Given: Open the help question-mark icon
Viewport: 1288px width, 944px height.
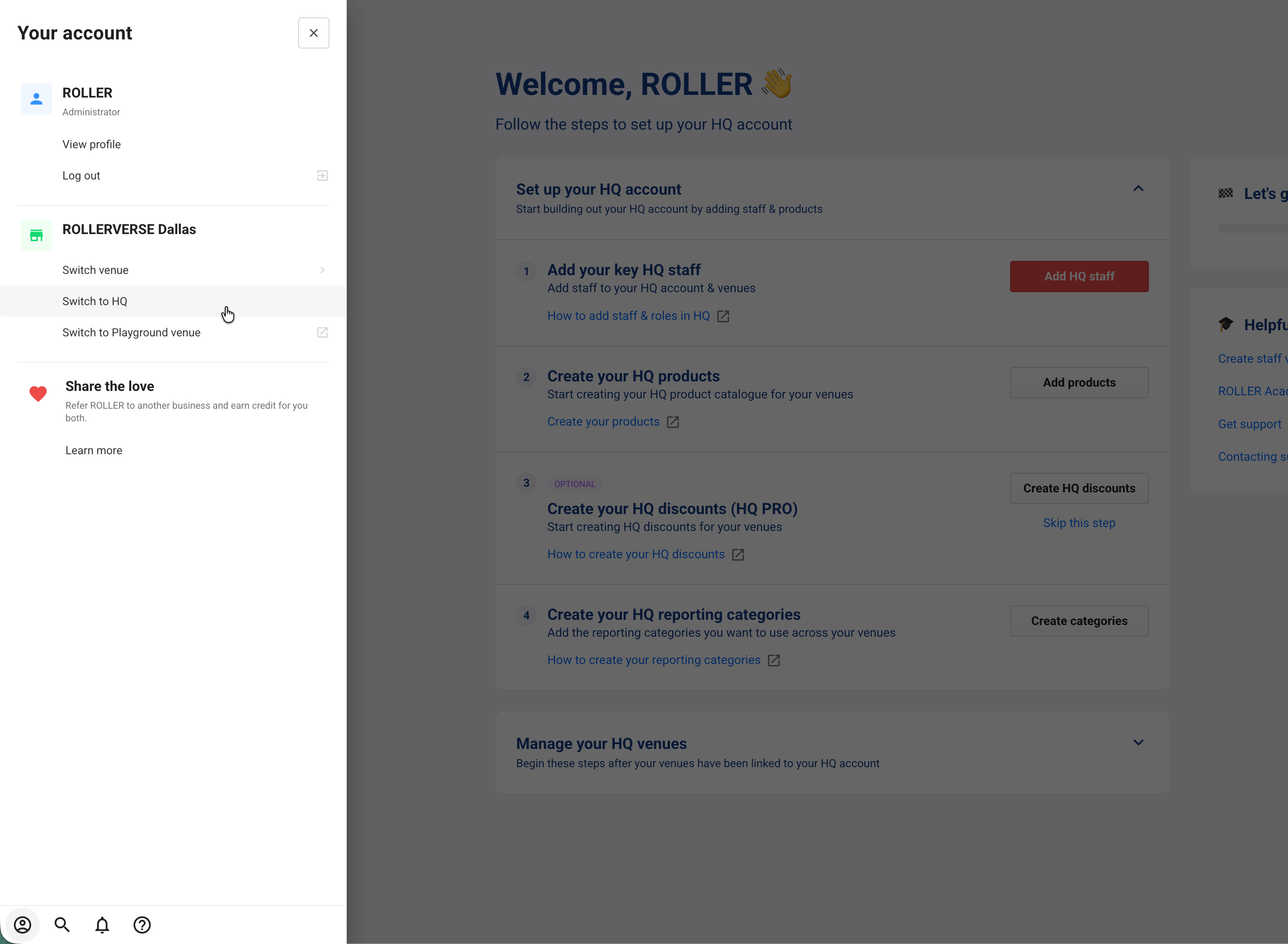Looking at the screenshot, I should 142,924.
